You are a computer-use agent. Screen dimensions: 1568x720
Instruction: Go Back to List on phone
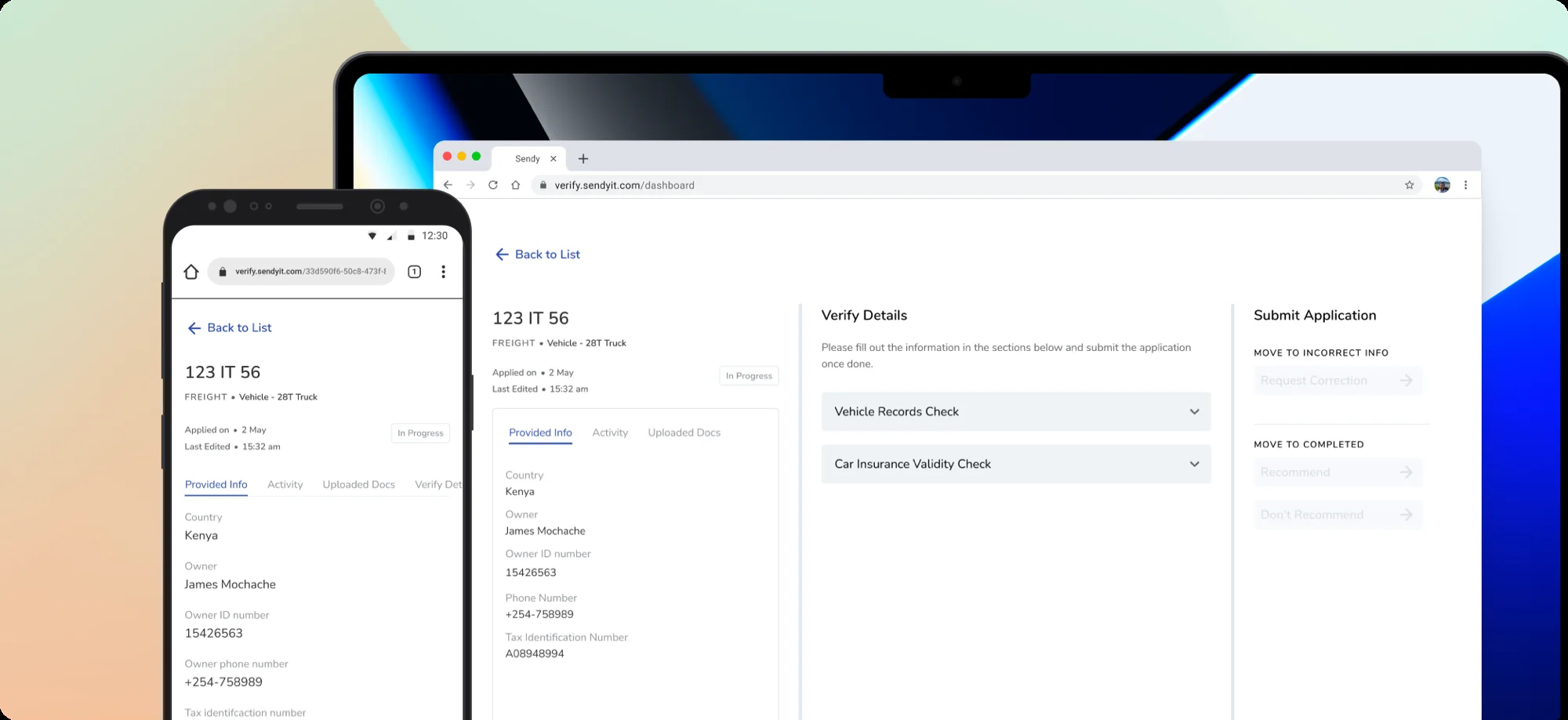coord(230,327)
